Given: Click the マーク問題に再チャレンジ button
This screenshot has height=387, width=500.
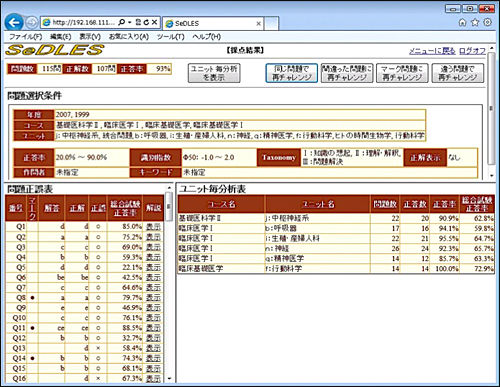Looking at the screenshot, I should pyautogui.click(x=402, y=73).
